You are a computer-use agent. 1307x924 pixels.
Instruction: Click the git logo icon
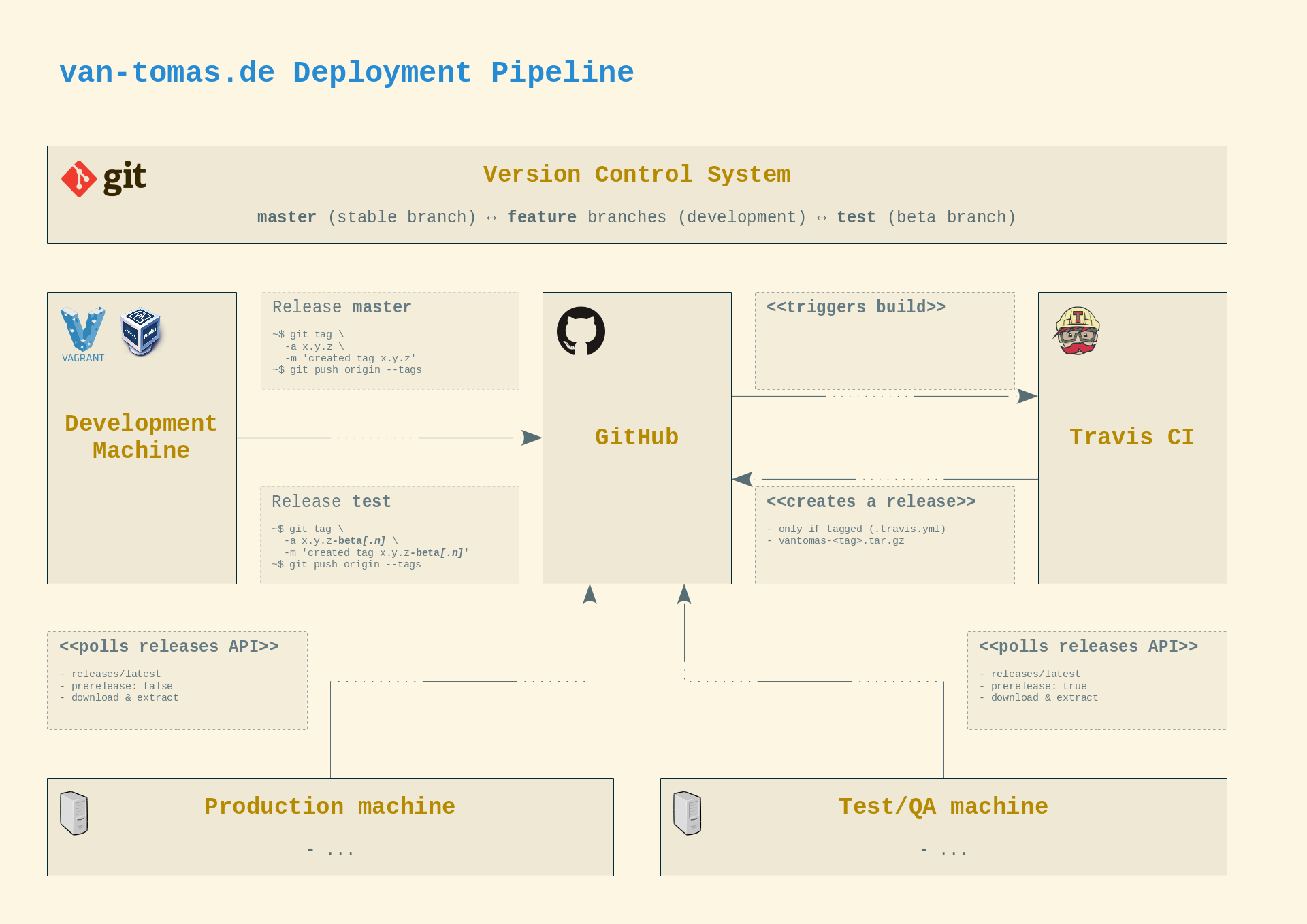click(103, 179)
